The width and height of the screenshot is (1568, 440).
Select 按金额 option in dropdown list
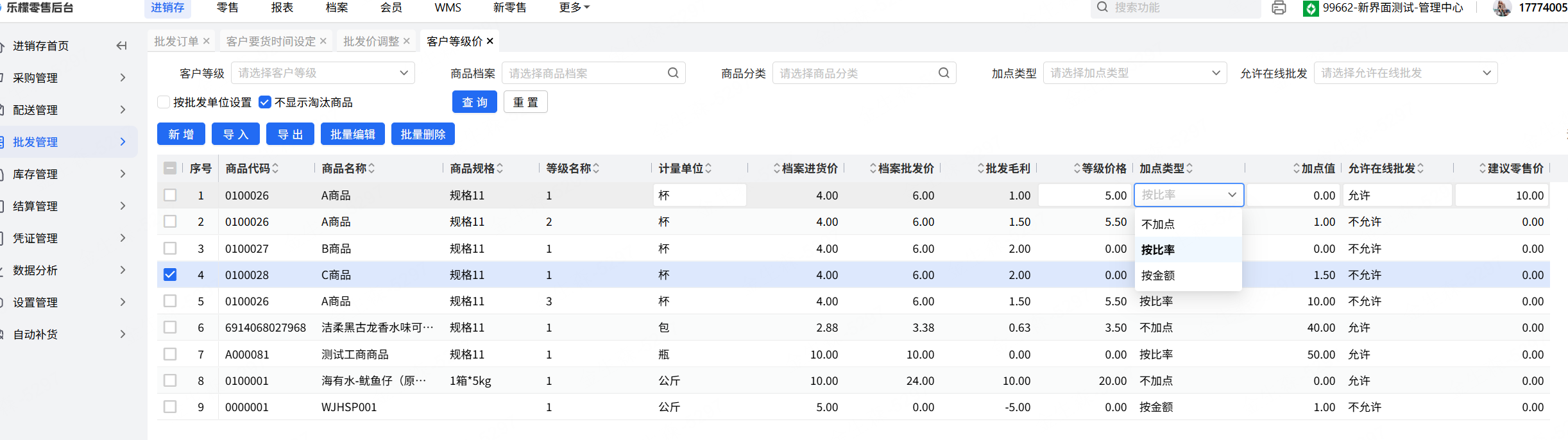1158,275
